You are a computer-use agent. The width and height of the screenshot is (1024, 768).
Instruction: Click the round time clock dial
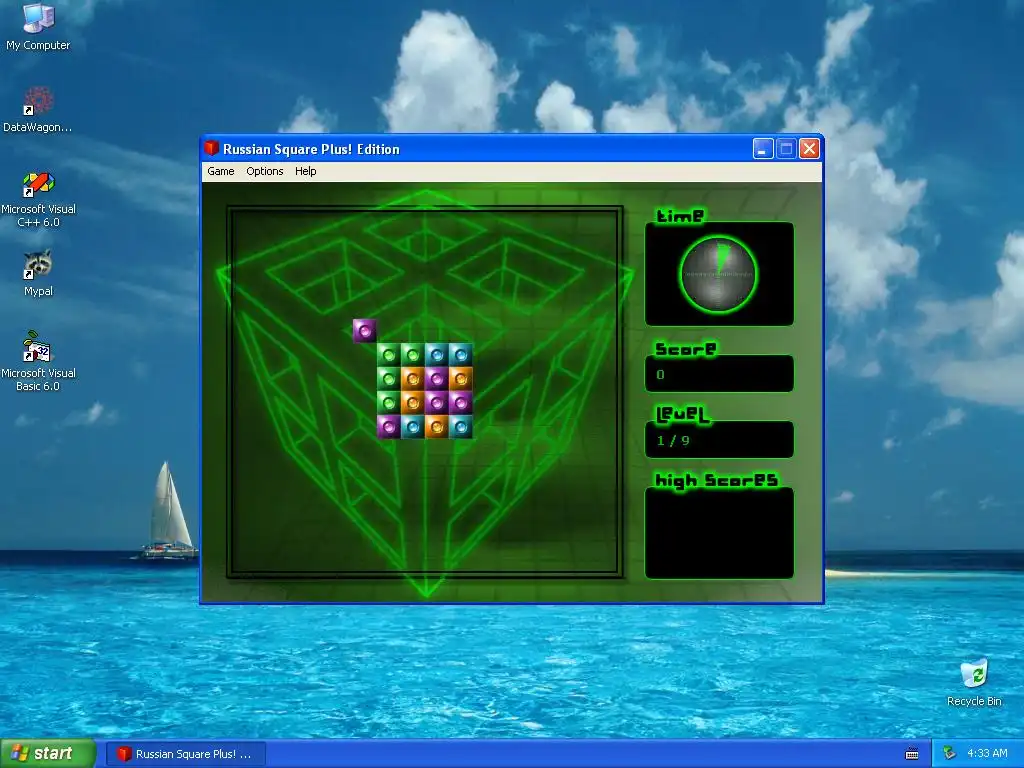coord(718,274)
